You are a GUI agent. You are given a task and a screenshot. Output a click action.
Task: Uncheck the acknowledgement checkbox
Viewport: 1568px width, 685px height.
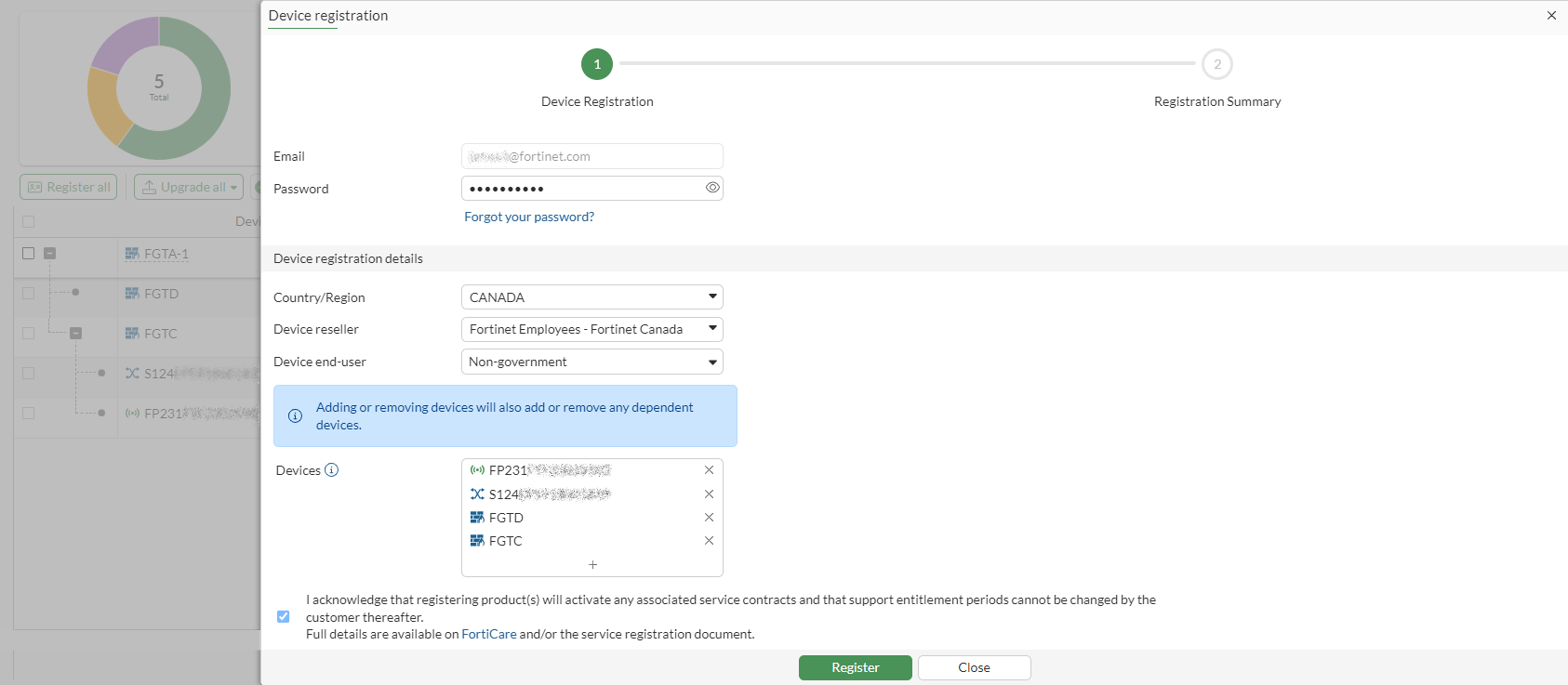coord(284,616)
